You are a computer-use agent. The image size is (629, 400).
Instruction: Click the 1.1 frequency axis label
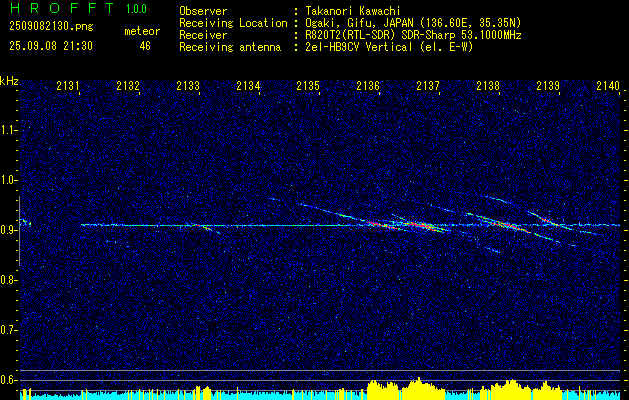tap(9, 130)
